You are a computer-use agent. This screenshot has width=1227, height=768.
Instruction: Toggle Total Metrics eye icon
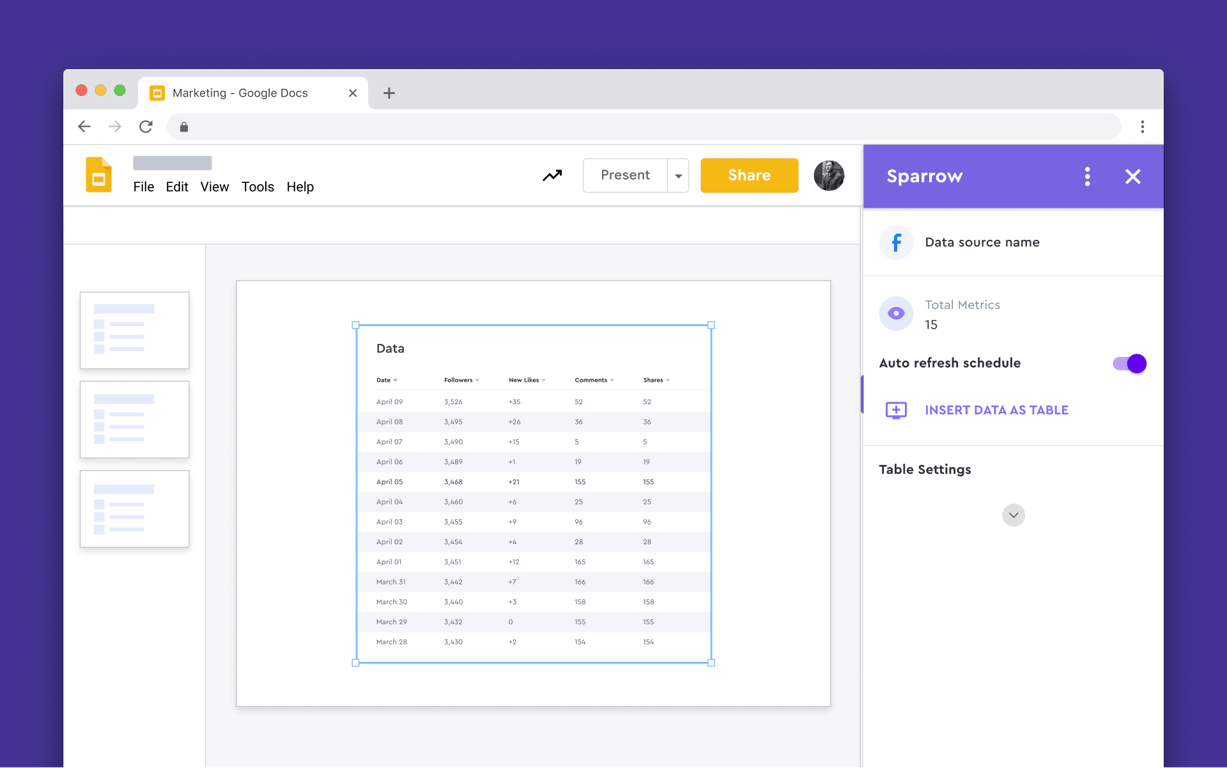pyautogui.click(x=896, y=313)
